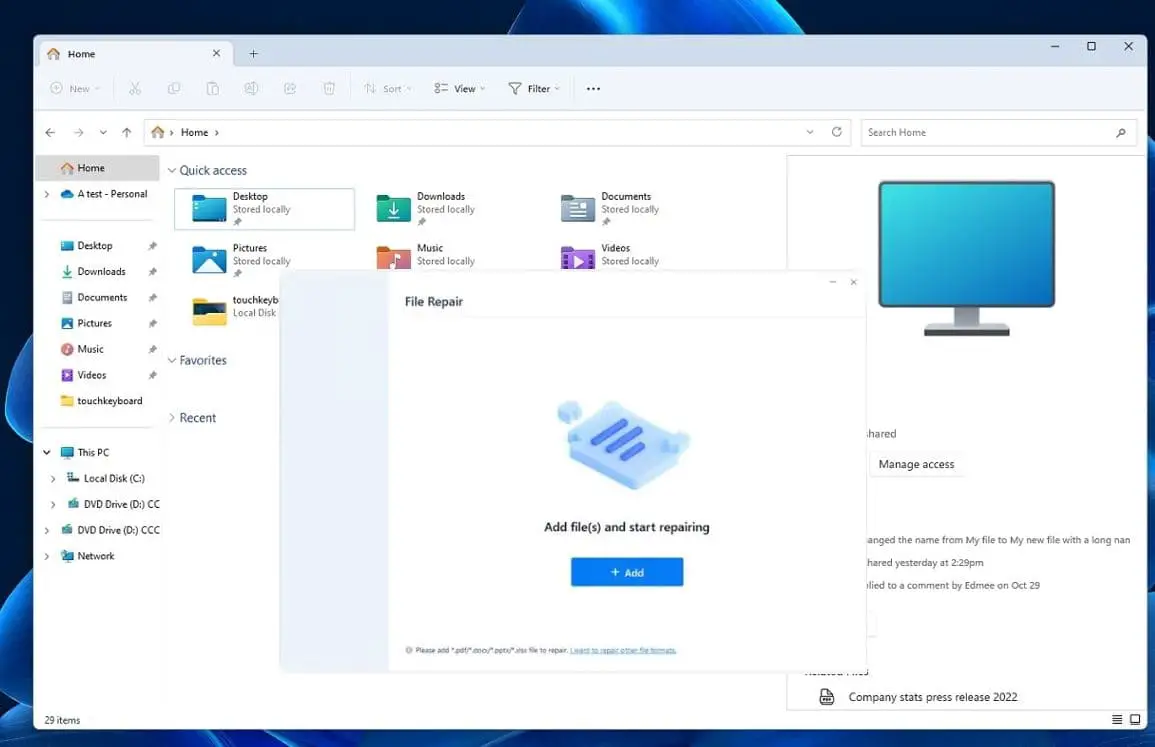Close the File Repair dialog
This screenshot has width=1155, height=747.
854,282
